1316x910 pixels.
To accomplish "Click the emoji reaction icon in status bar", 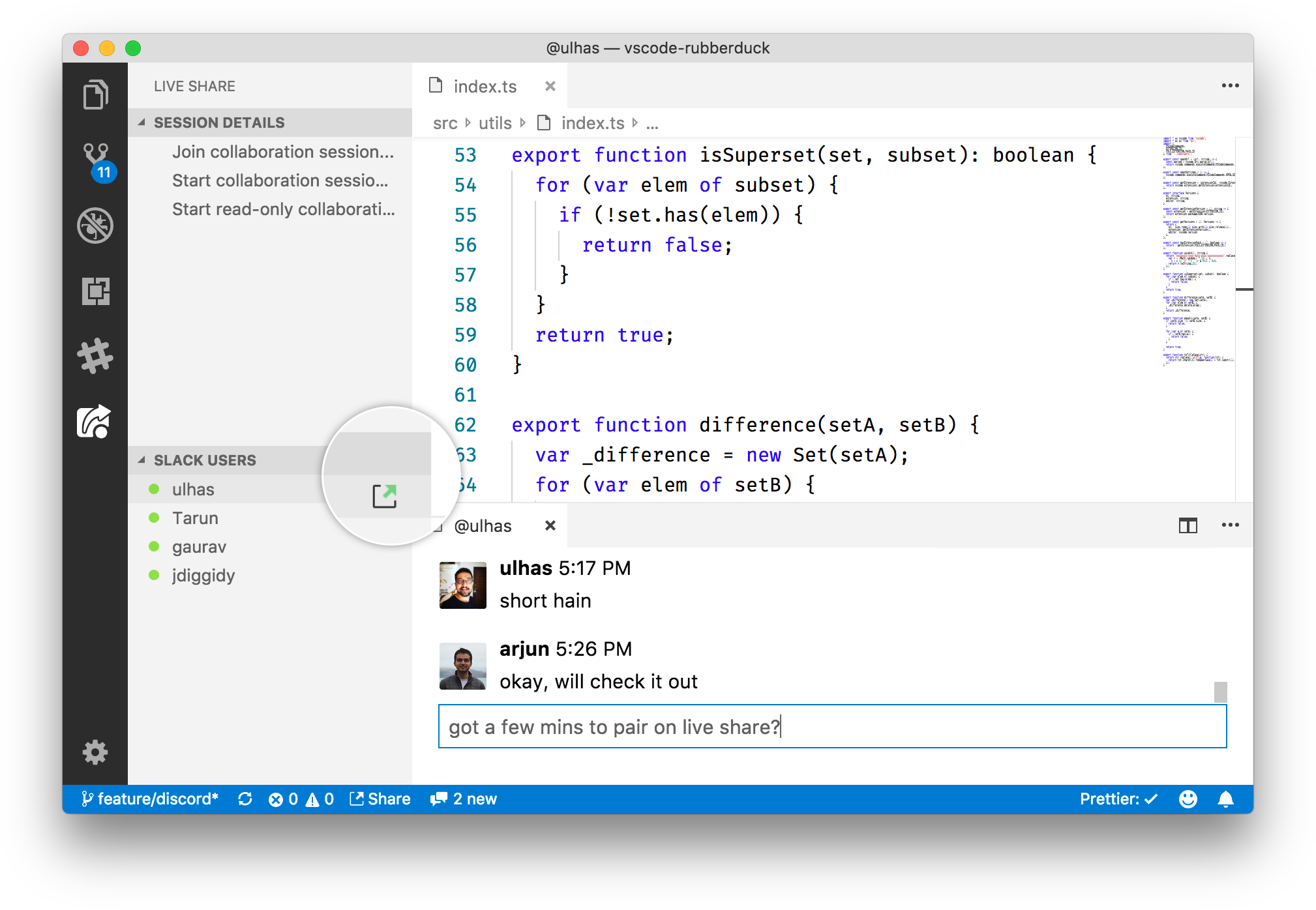I will (x=1192, y=798).
